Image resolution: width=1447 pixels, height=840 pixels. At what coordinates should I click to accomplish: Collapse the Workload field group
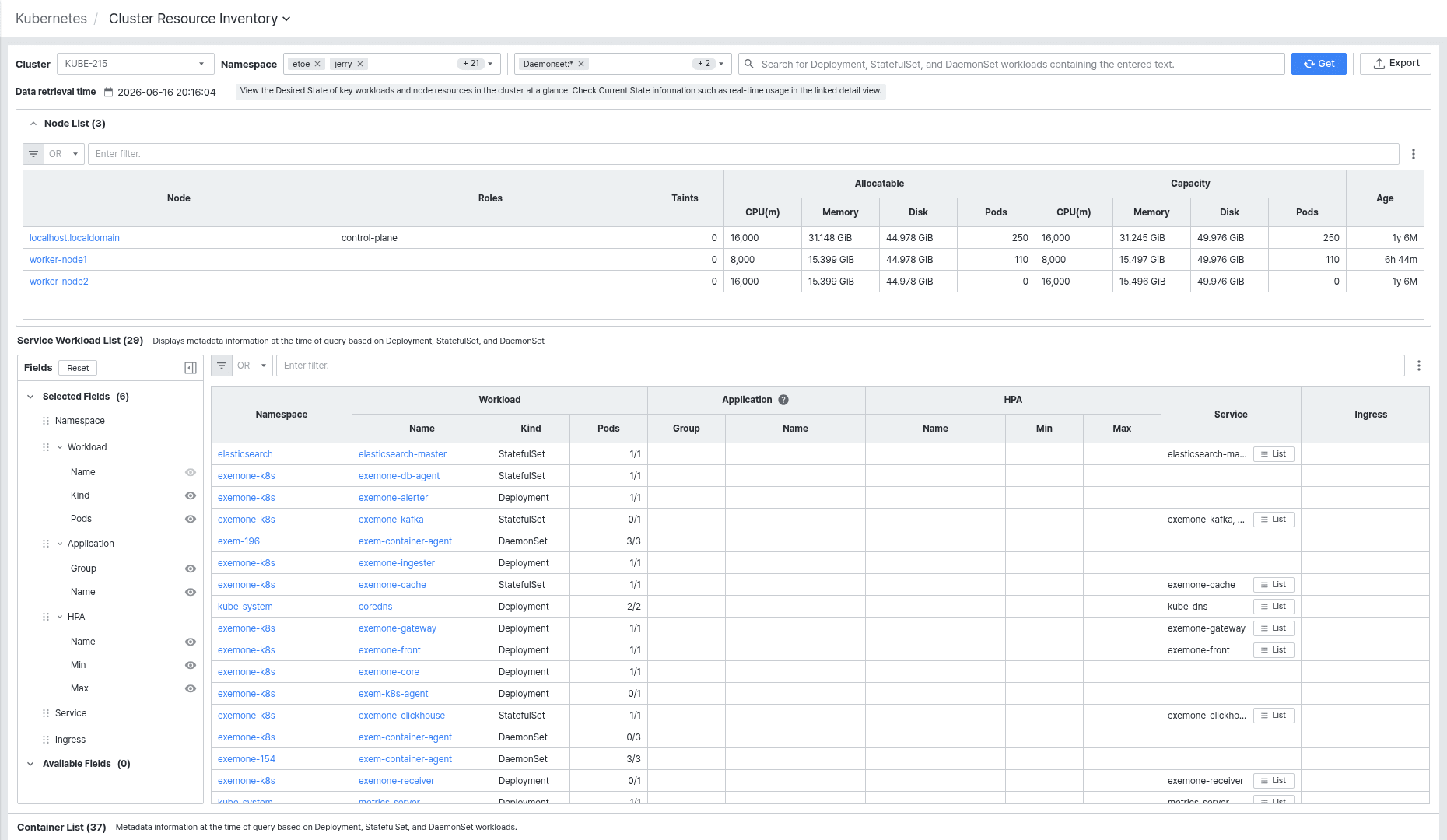60,447
